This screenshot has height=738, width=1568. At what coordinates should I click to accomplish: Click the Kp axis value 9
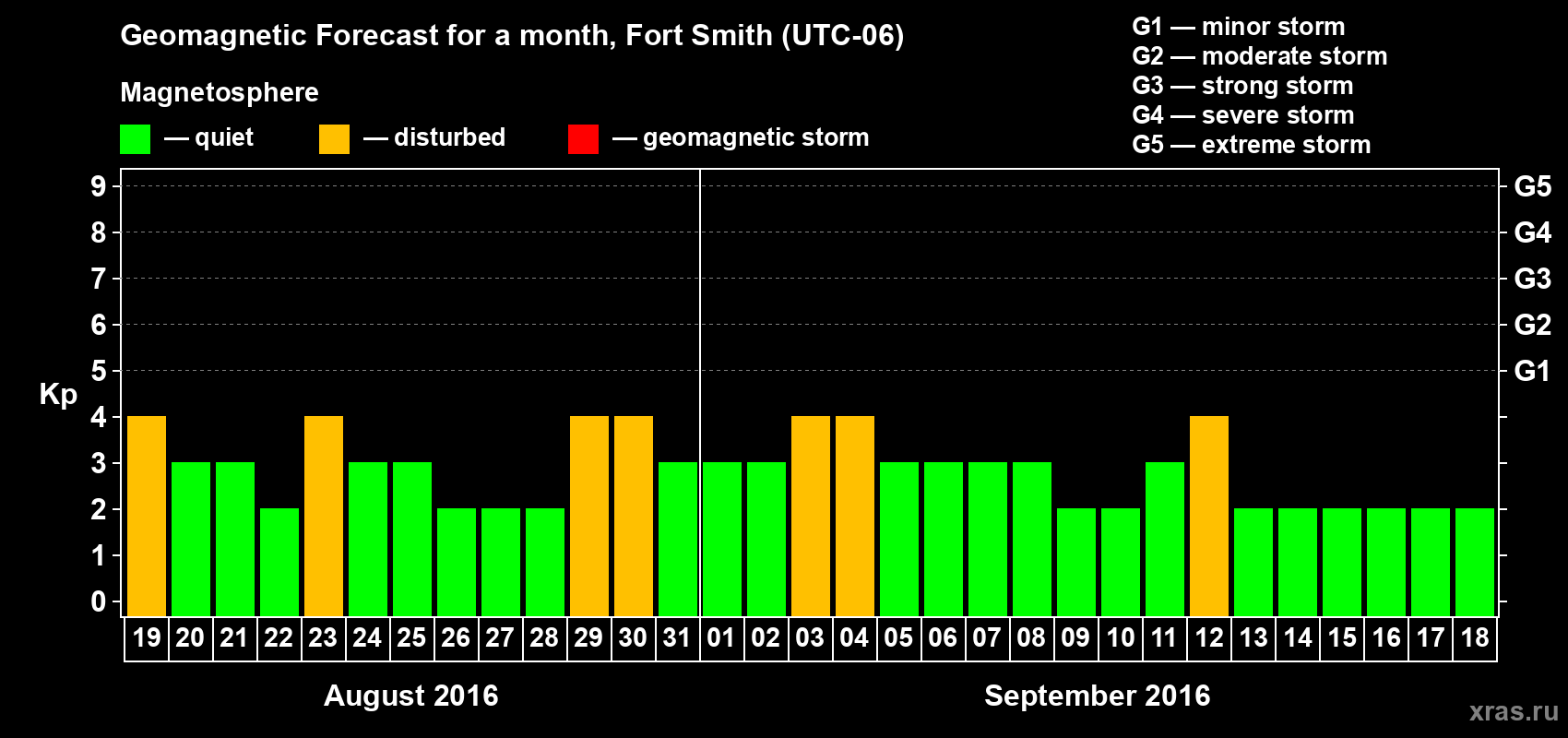pyautogui.click(x=99, y=186)
